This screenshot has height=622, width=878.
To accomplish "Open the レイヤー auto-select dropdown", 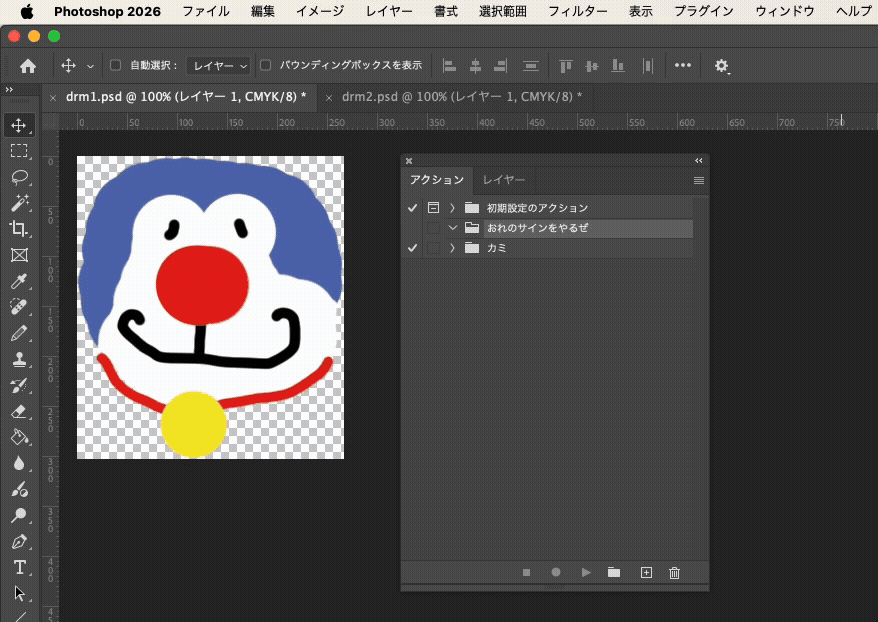I will (218, 66).
